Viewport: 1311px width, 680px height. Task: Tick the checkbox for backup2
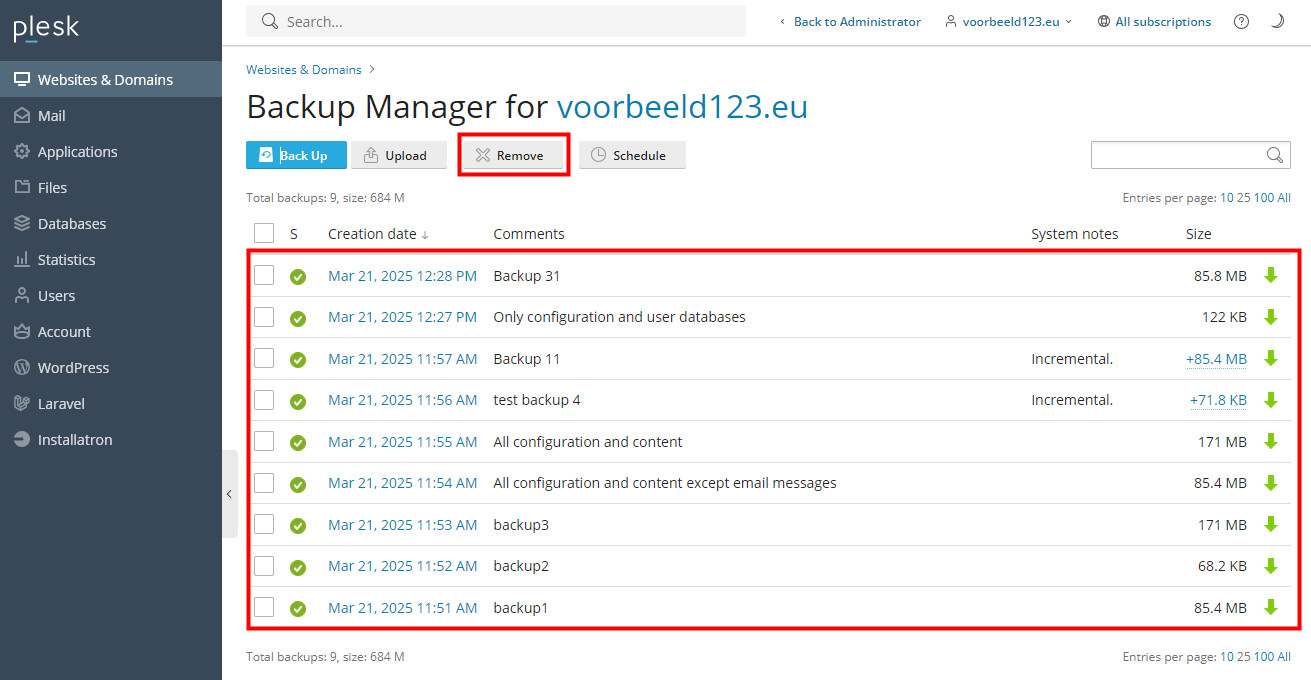coord(264,566)
